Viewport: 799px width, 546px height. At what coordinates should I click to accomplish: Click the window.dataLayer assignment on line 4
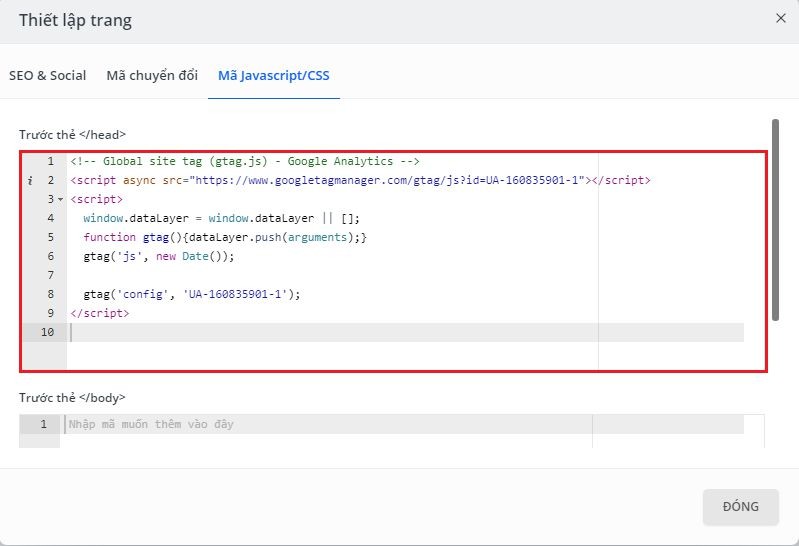[222, 218]
